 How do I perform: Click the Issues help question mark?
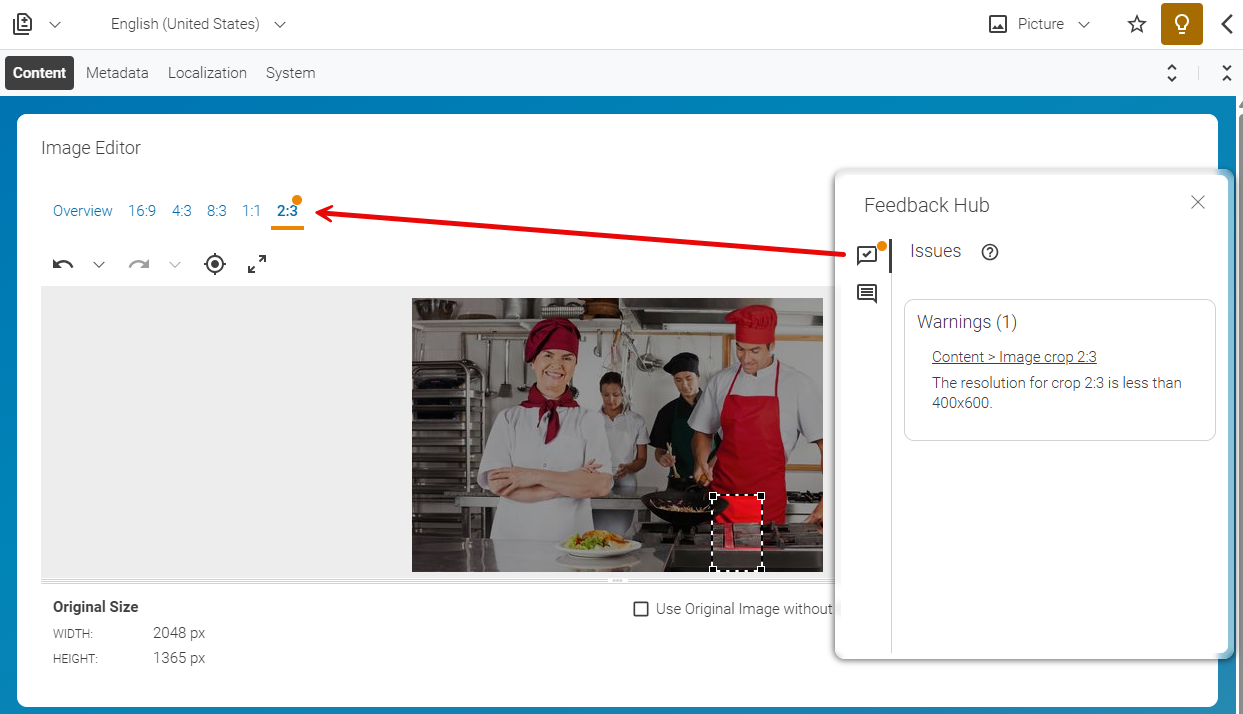point(990,252)
